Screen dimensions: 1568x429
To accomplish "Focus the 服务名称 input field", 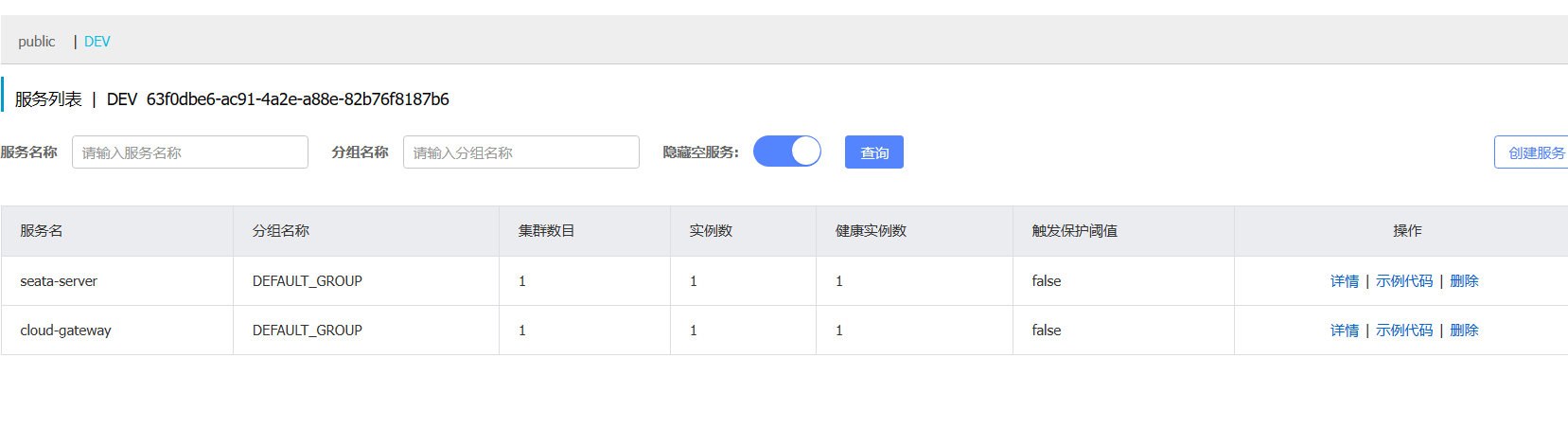I will [x=190, y=152].
